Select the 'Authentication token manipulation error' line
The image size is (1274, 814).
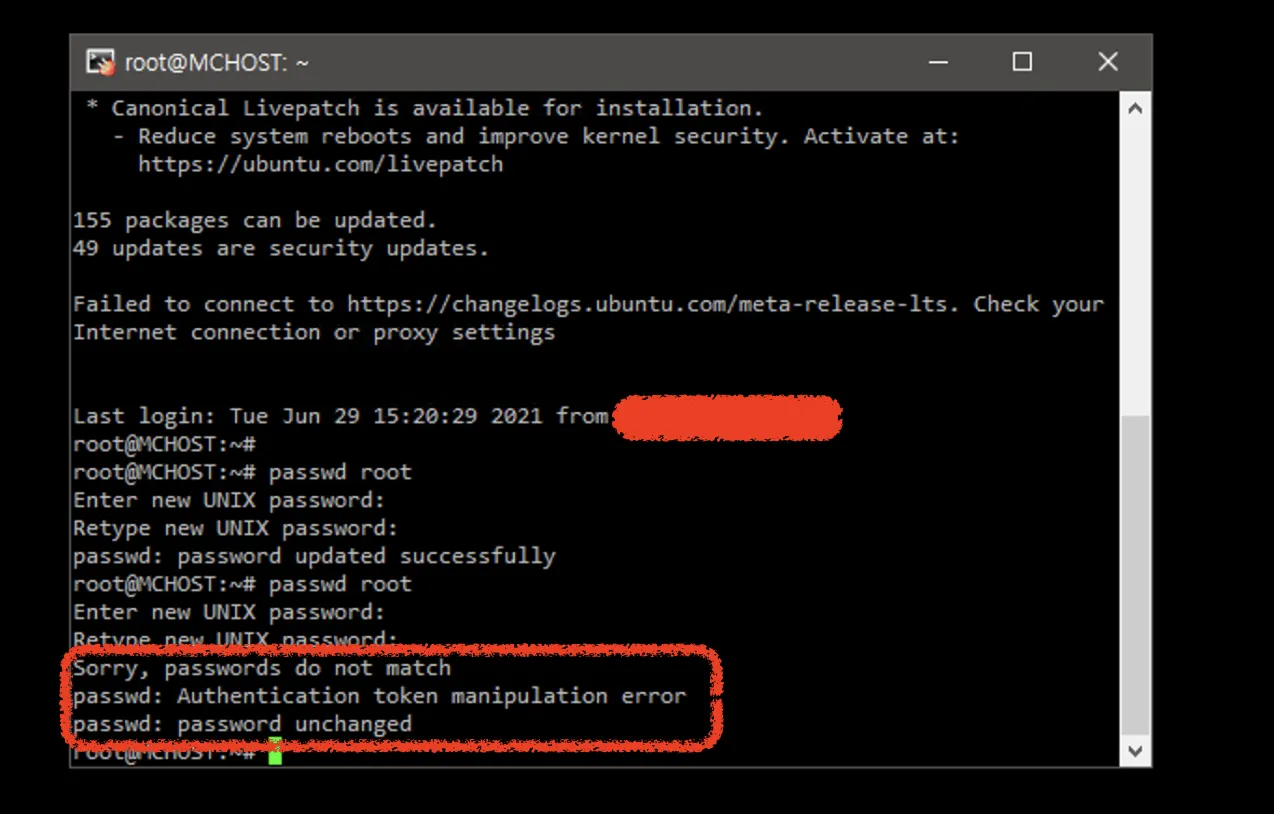point(380,696)
